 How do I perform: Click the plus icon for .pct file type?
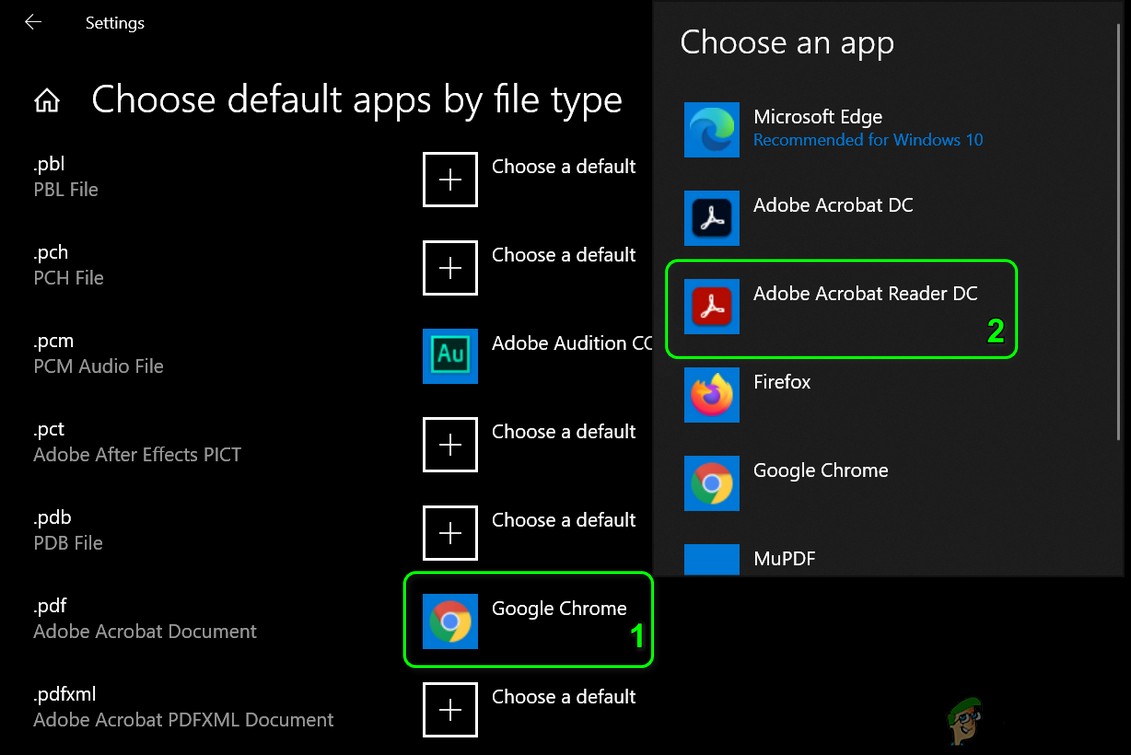pyautogui.click(x=450, y=444)
